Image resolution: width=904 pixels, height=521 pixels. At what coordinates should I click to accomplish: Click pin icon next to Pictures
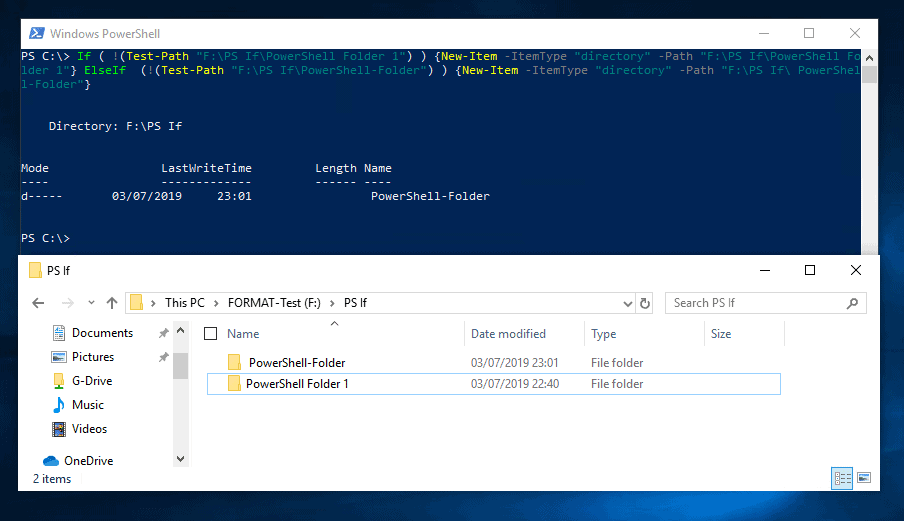tap(164, 357)
